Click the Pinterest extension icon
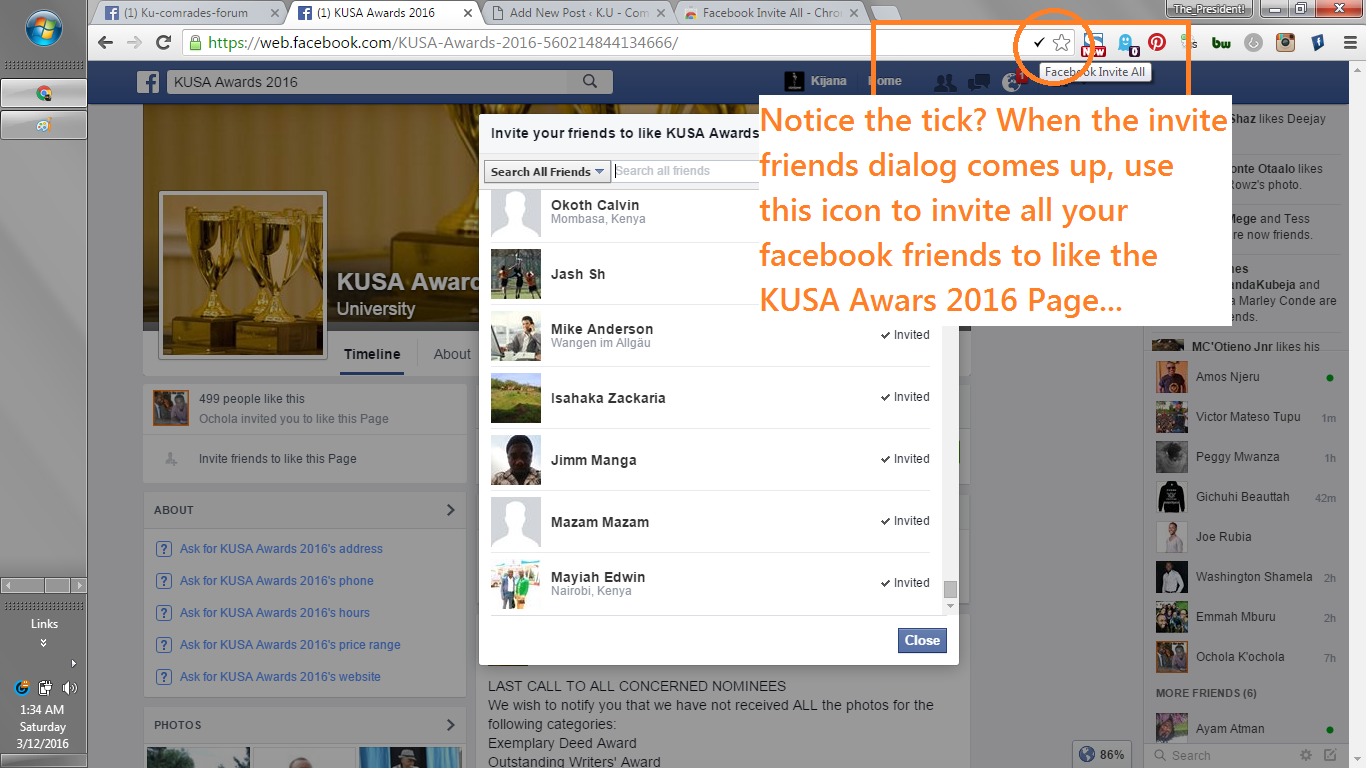The image size is (1366, 768). [1157, 42]
